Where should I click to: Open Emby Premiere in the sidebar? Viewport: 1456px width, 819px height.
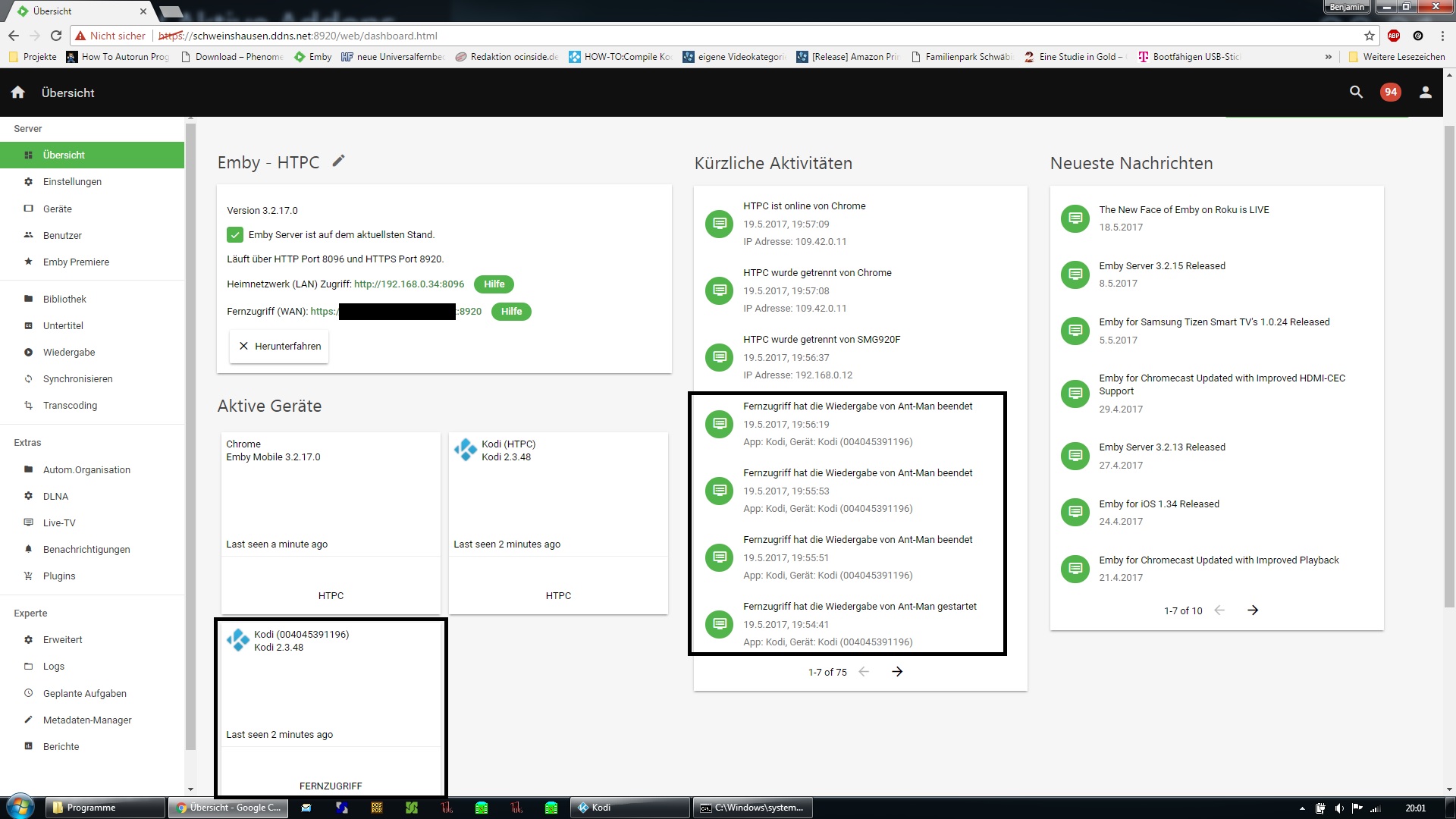92,262
